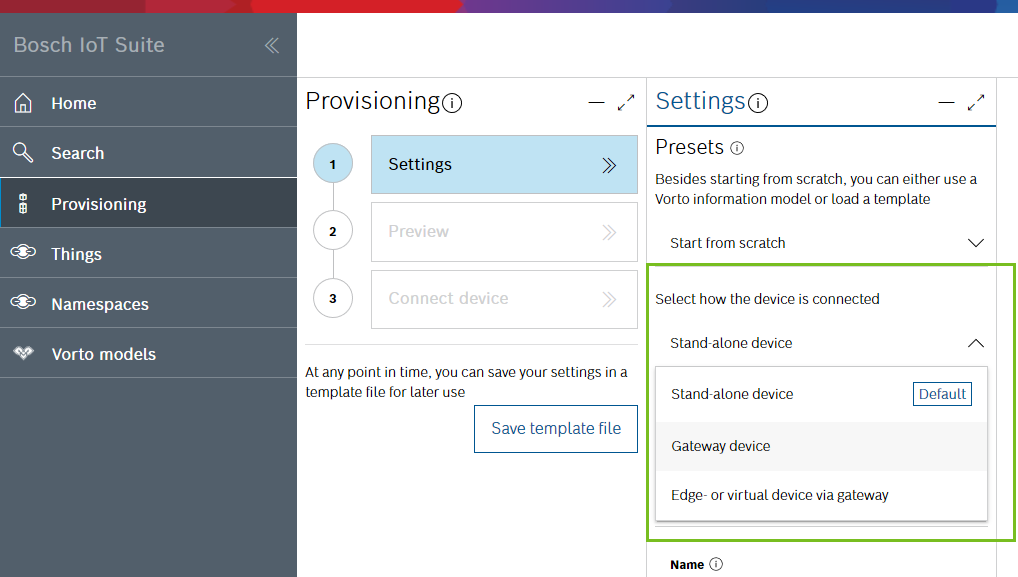Click the Provisioning sidebar icon
This screenshot has height=577, width=1018.
click(23, 203)
